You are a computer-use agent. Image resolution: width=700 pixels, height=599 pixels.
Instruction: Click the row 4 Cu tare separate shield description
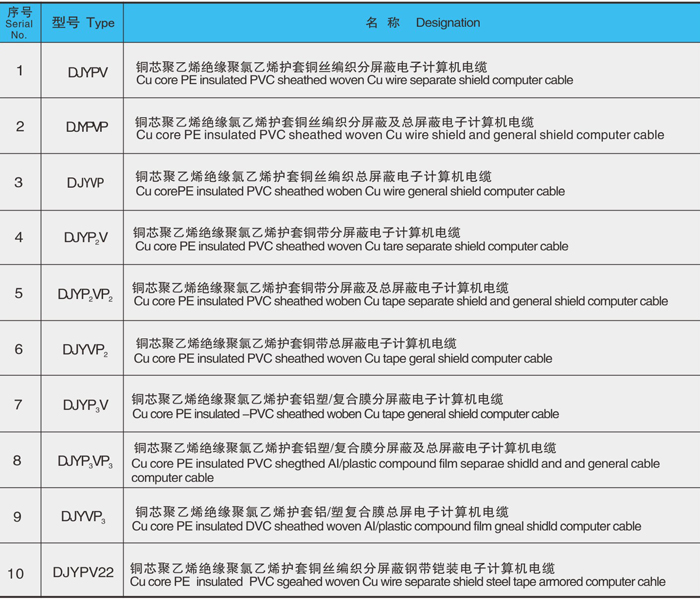[351, 239]
